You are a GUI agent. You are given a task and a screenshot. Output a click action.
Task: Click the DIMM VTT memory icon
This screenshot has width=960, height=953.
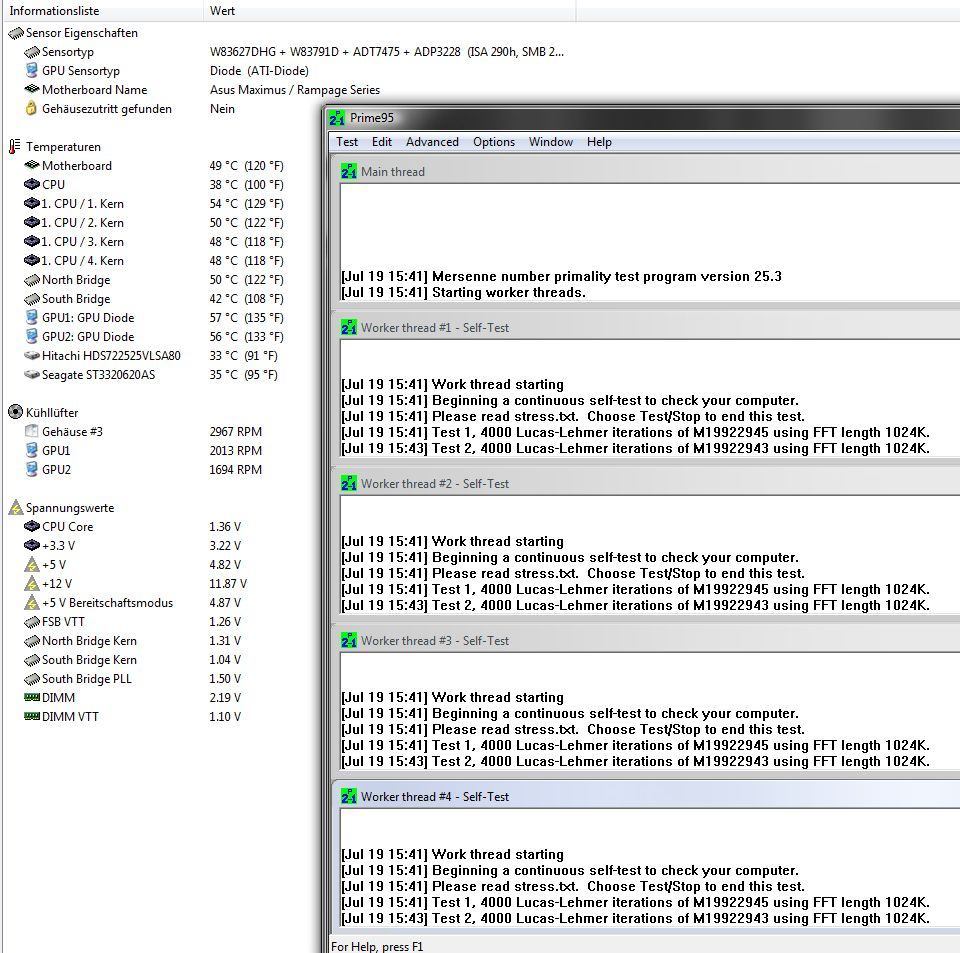pyautogui.click(x=32, y=716)
